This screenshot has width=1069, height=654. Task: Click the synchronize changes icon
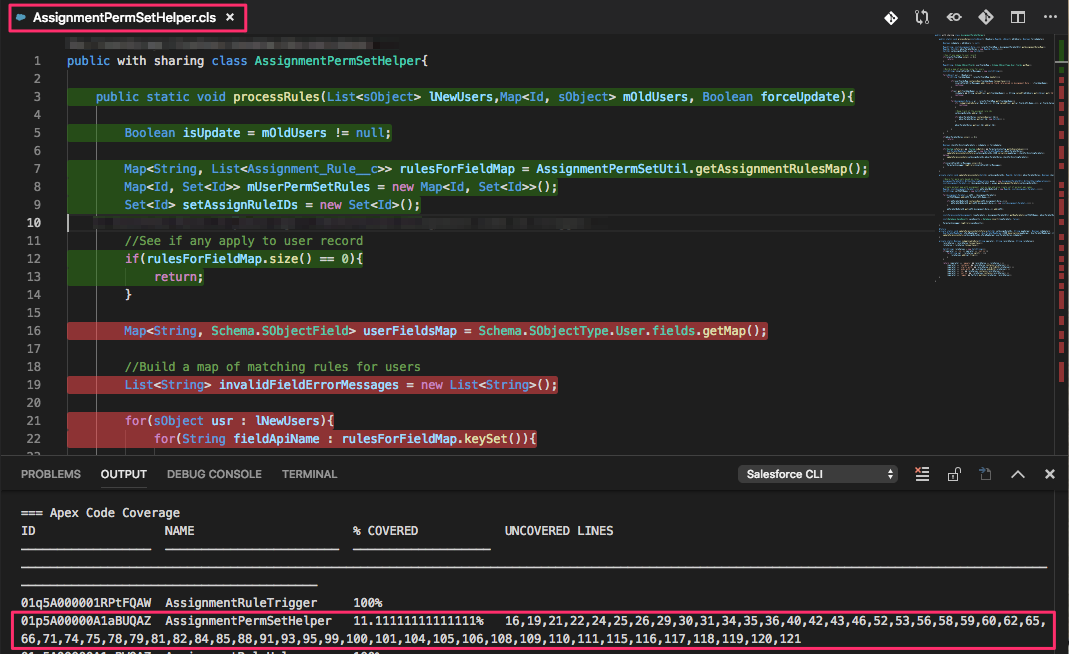click(x=921, y=17)
